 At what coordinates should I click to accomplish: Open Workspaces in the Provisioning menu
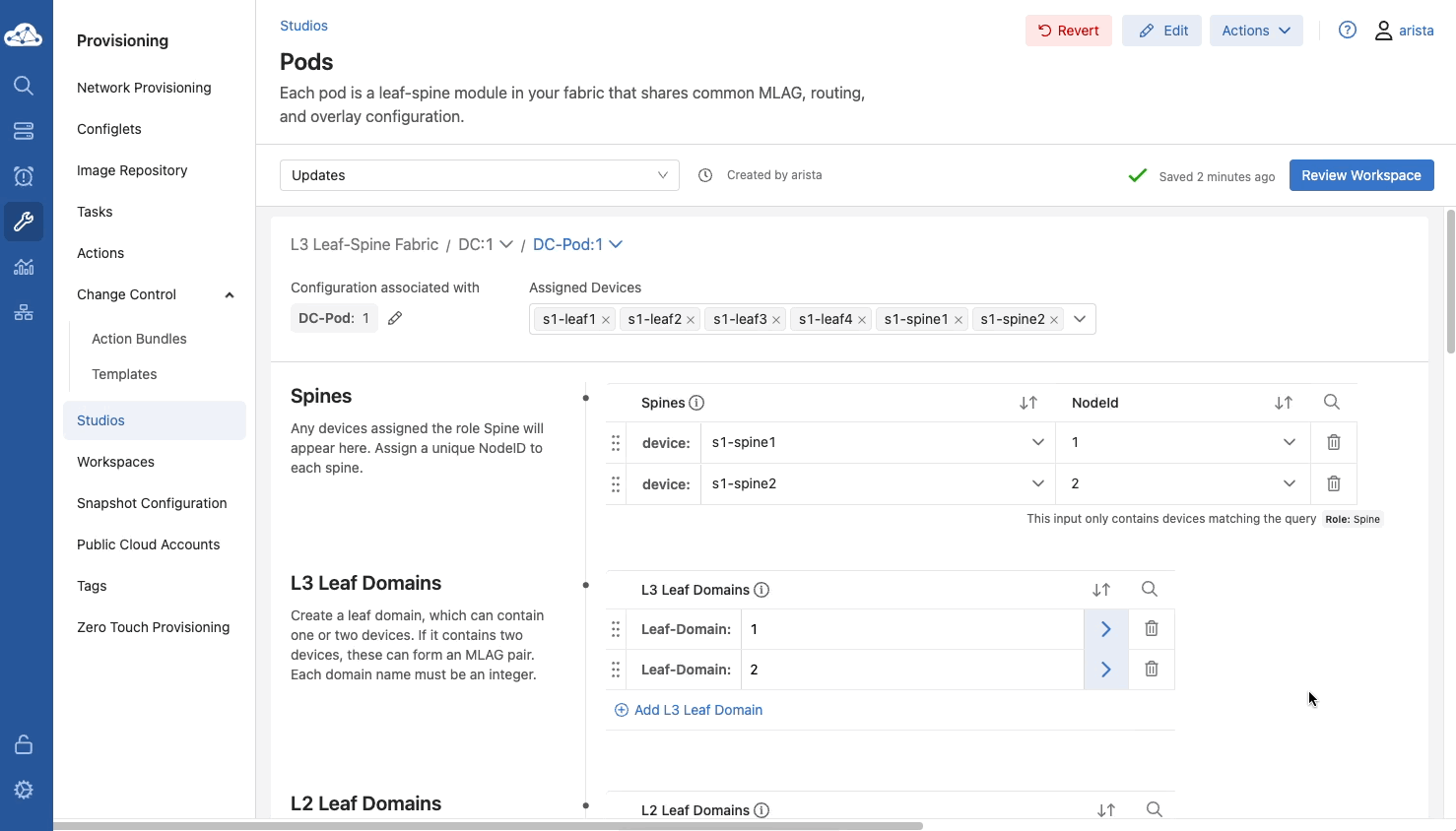pos(115,462)
